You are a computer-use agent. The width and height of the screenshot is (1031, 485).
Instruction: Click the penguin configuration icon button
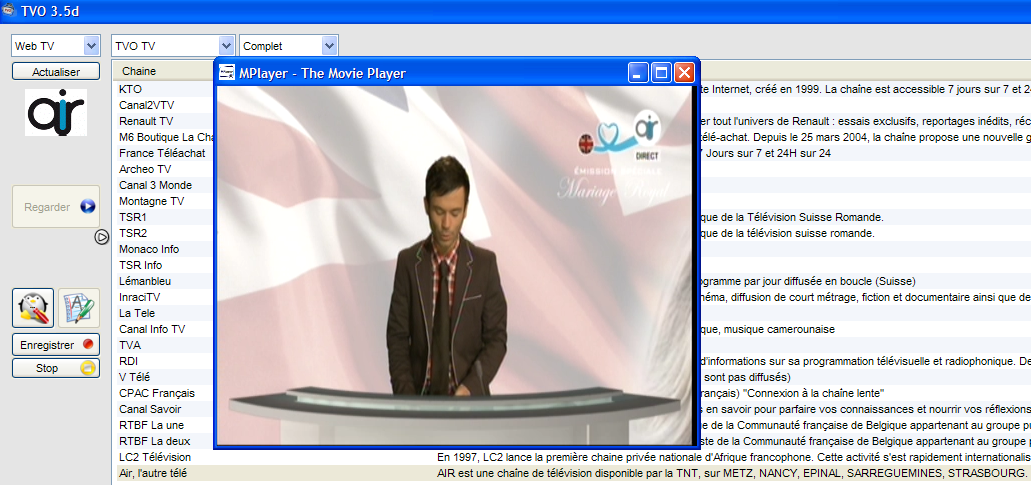[33, 308]
